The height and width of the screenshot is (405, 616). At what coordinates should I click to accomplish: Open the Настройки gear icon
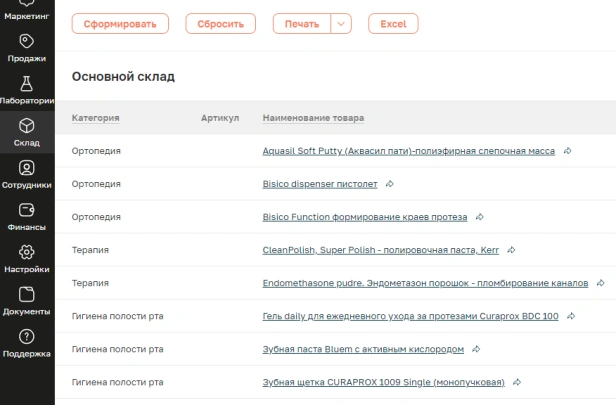[x=27, y=252]
